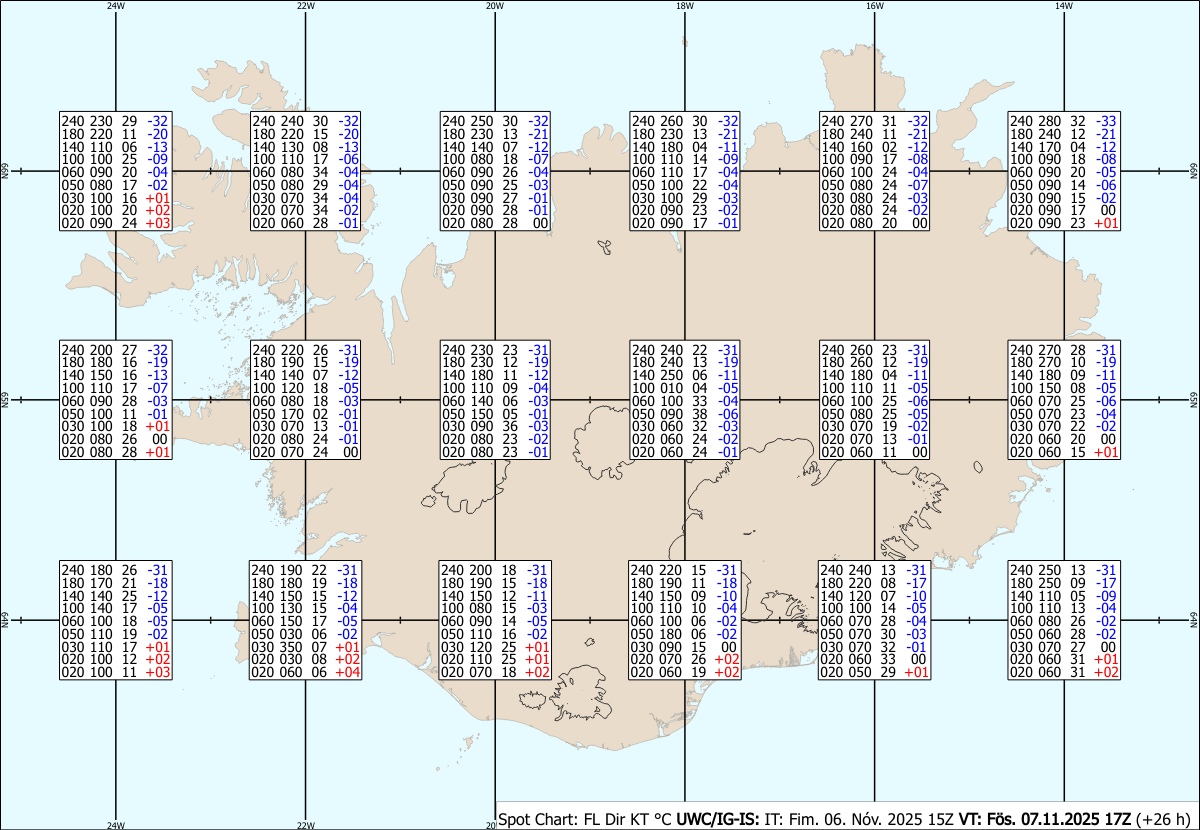Click the "Spot Chart: FL Dir KT °C" caption
The height and width of the screenshot is (830, 1200).
(585, 818)
